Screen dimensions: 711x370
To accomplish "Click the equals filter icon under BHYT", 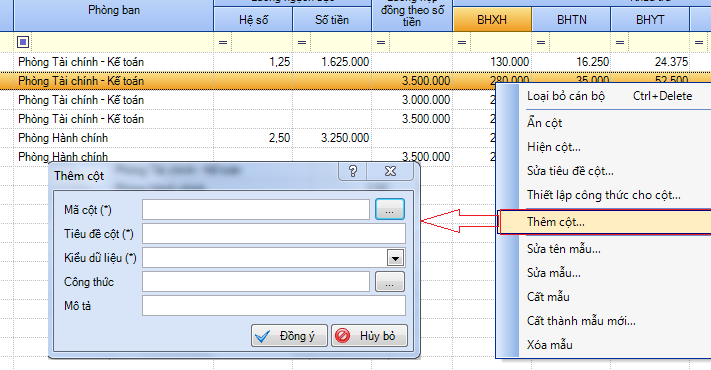I will tap(619, 42).
